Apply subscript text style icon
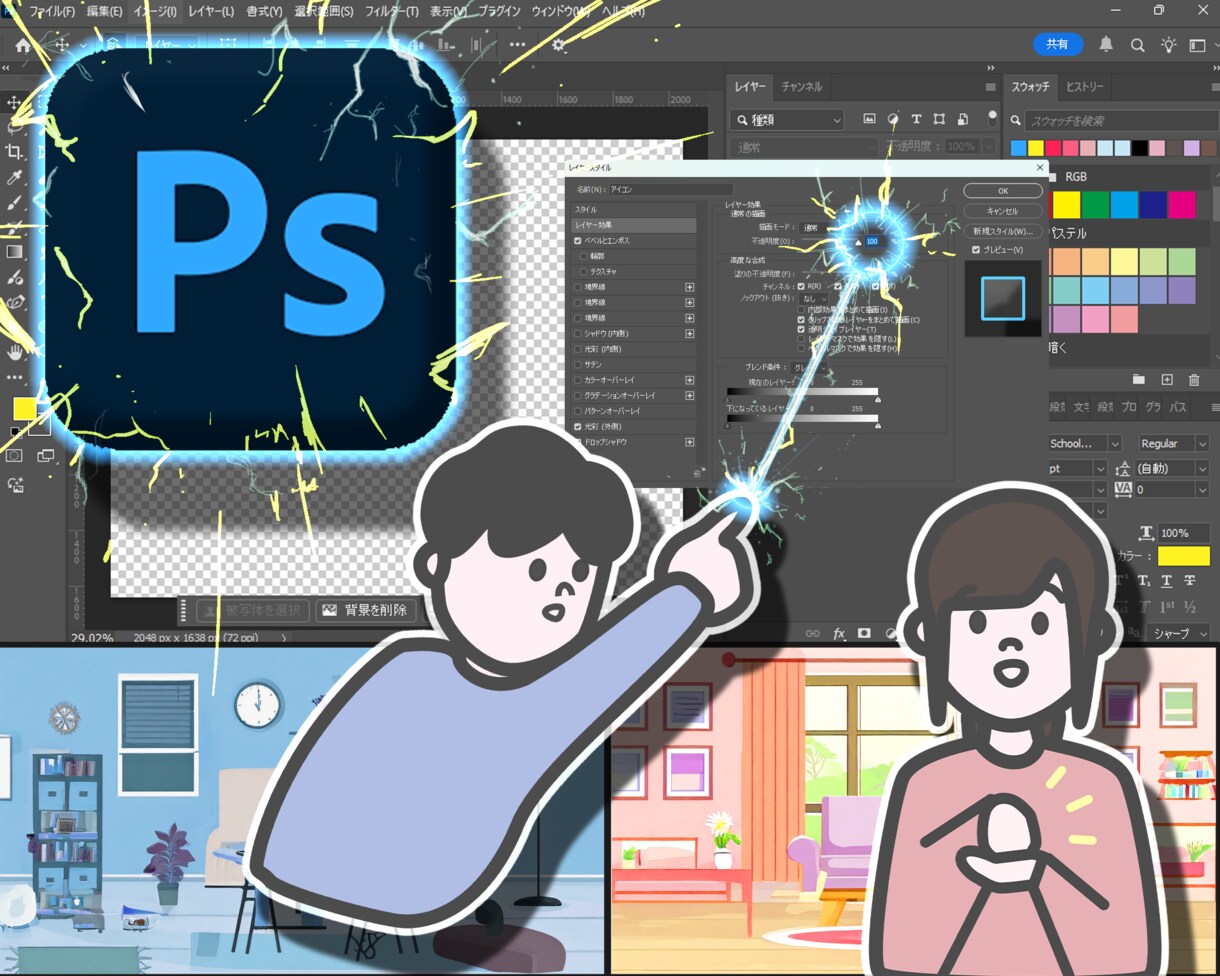Image resolution: width=1220 pixels, height=976 pixels. pyautogui.click(x=1143, y=581)
